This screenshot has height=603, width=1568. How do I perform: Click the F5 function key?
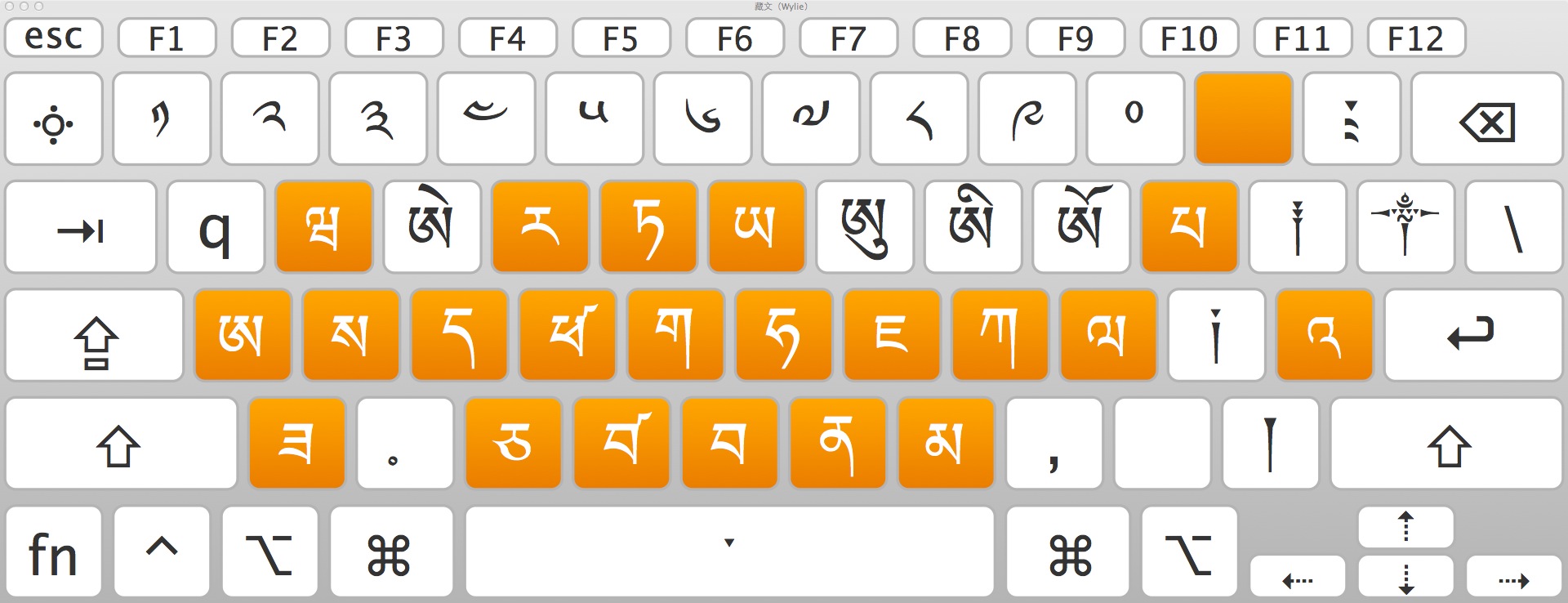click(621, 38)
